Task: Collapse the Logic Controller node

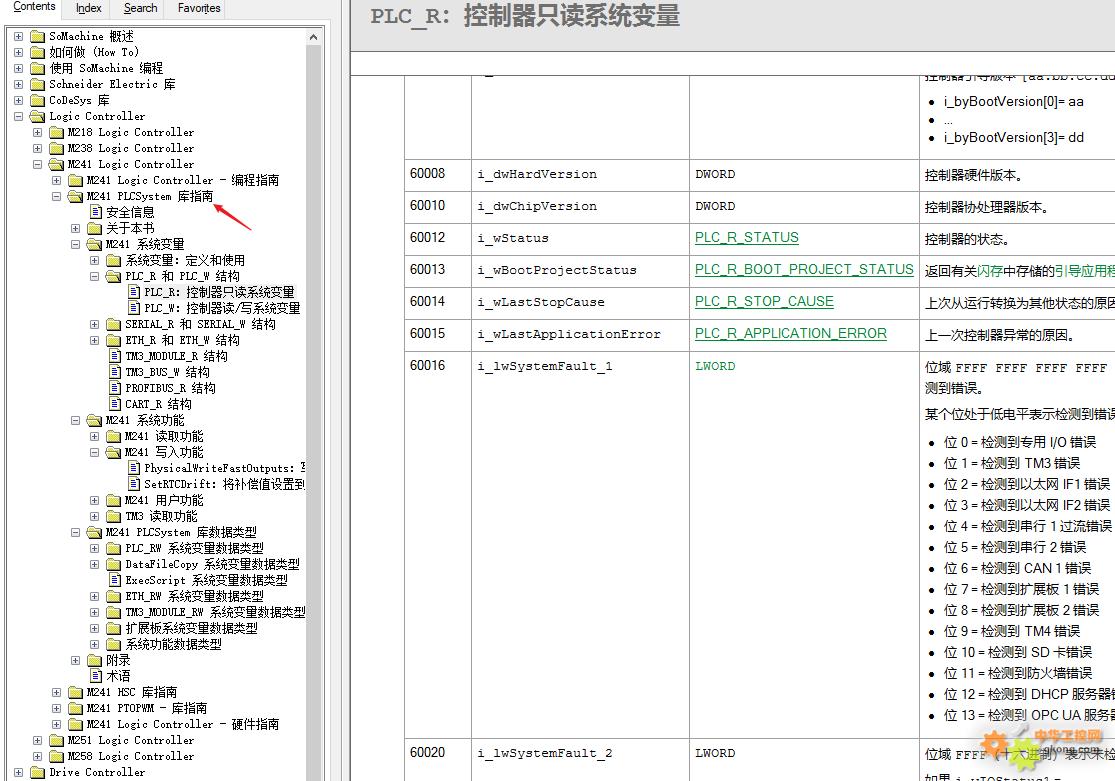Action: pos(18,116)
